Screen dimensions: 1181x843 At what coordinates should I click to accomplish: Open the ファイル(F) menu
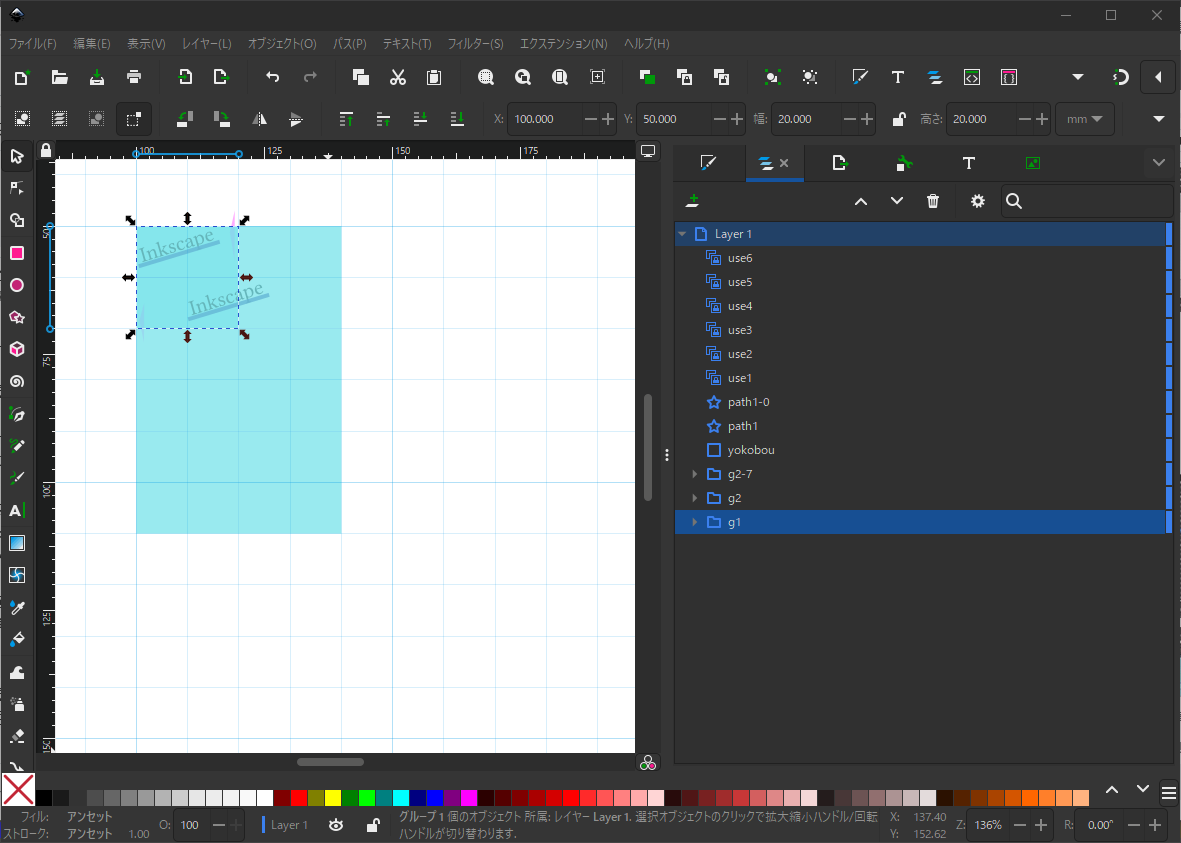coord(32,44)
